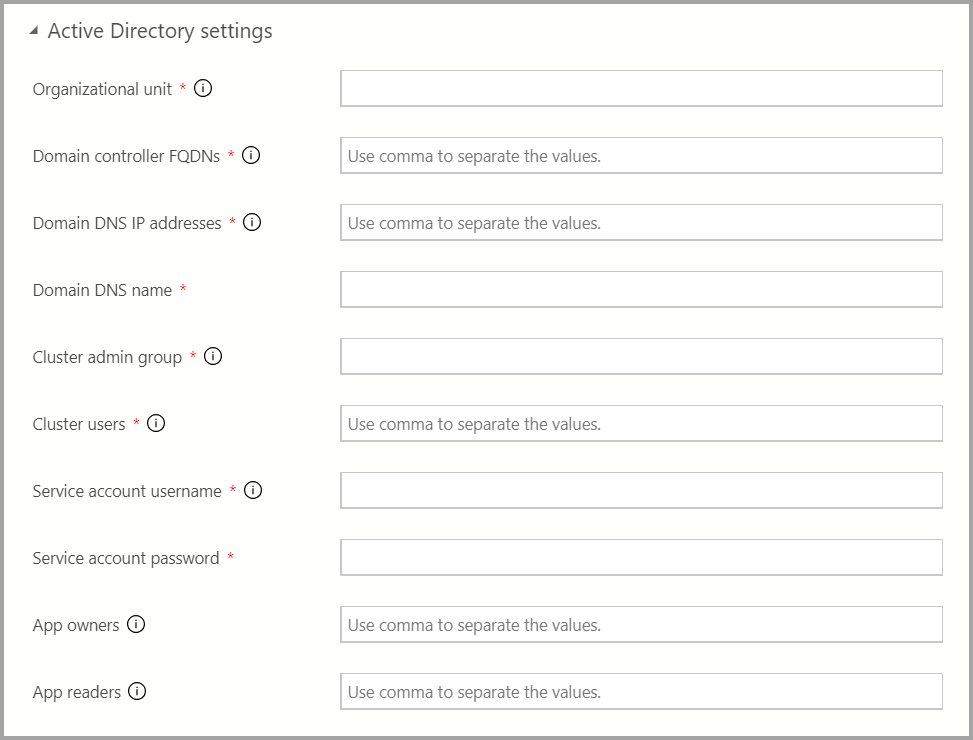Click the App readers info icon
Viewport: 973px width, 740px height.
pos(138,691)
